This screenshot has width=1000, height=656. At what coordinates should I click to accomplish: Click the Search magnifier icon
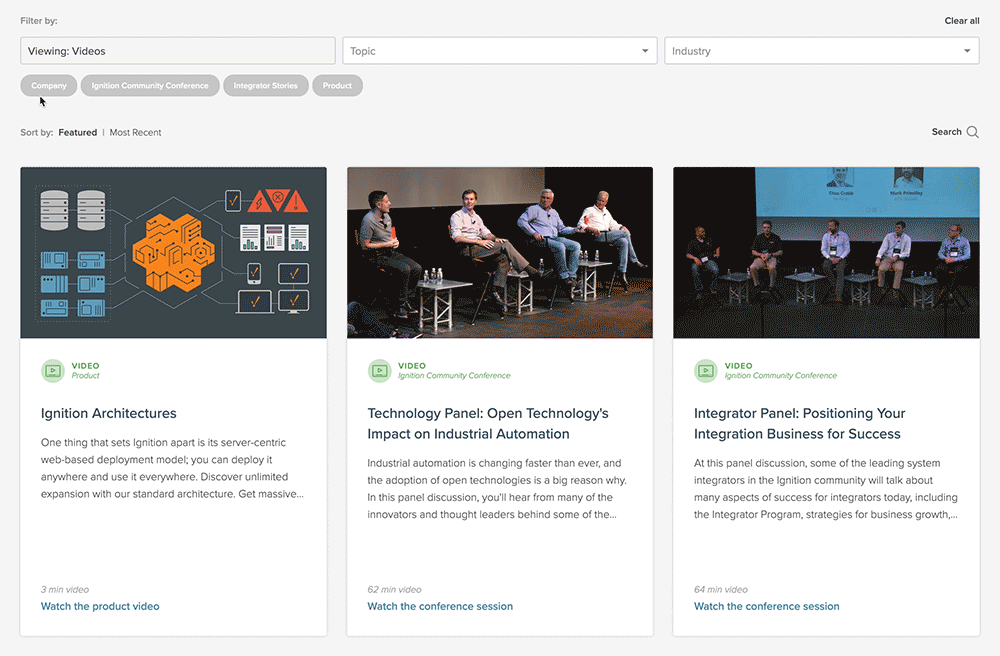coord(973,132)
